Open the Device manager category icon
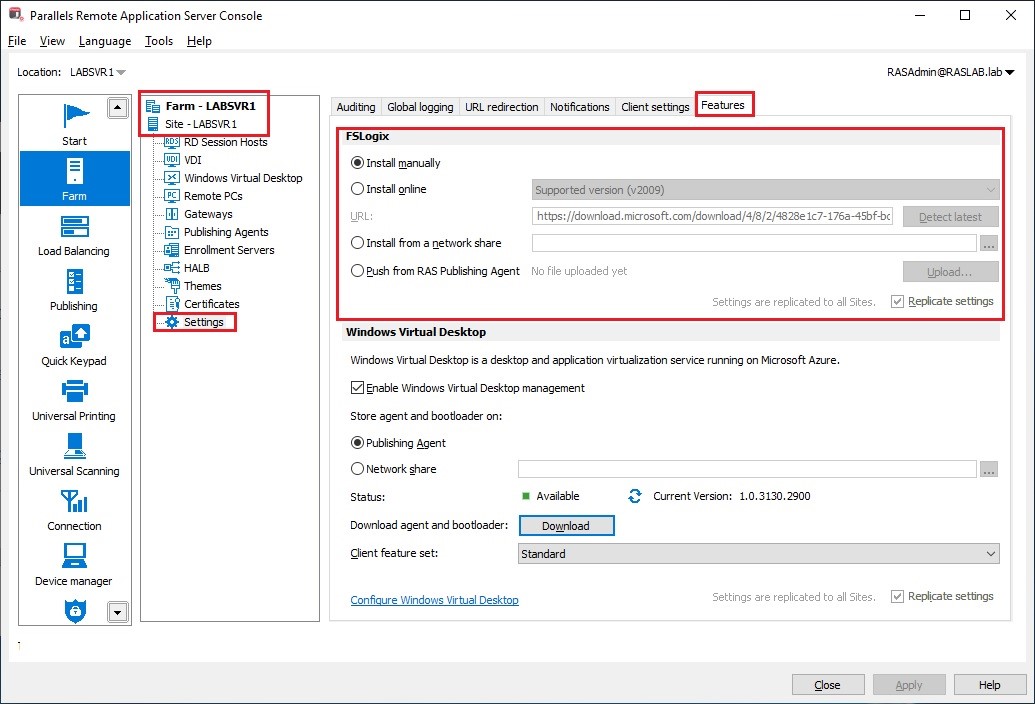1035x704 pixels. pyautogui.click(x=75, y=556)
